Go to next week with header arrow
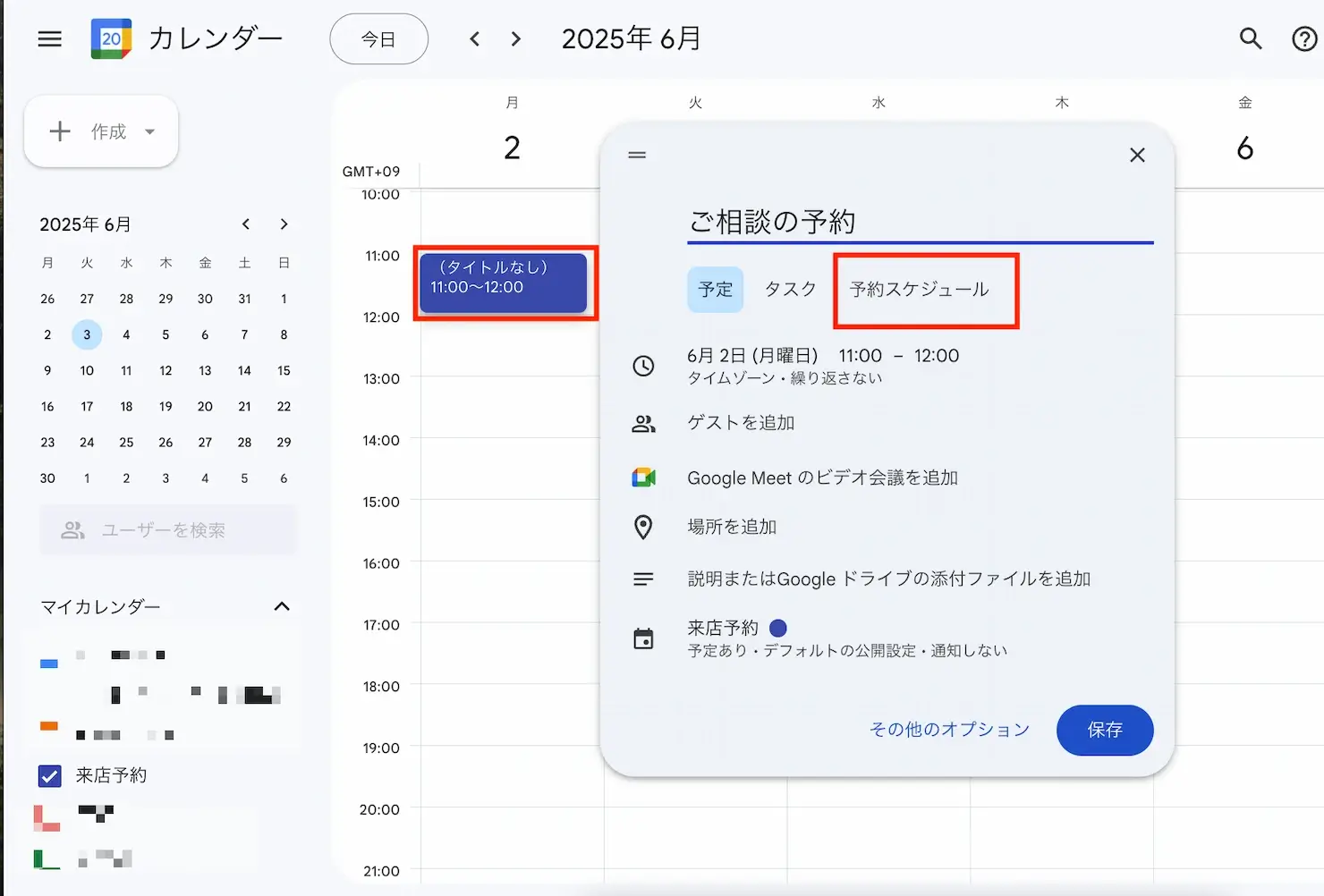Screen dimensions: 1324x896 tap(516, 38)
